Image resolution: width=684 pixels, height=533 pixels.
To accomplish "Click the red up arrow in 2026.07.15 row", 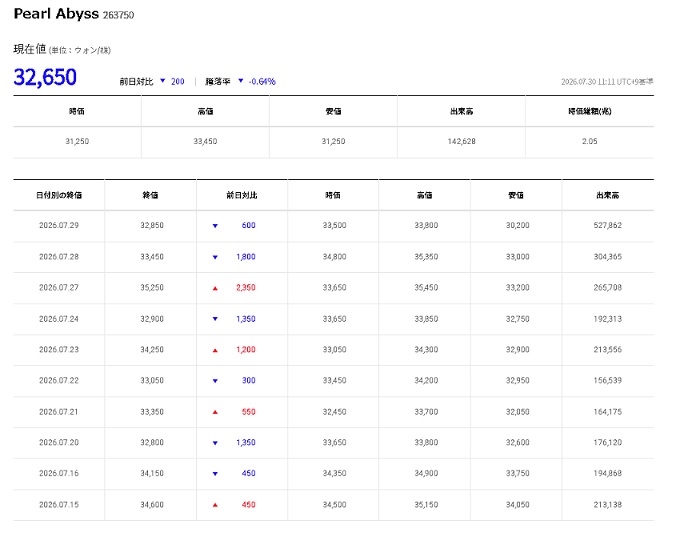I will pyautogui.click(x=215, y=505).
